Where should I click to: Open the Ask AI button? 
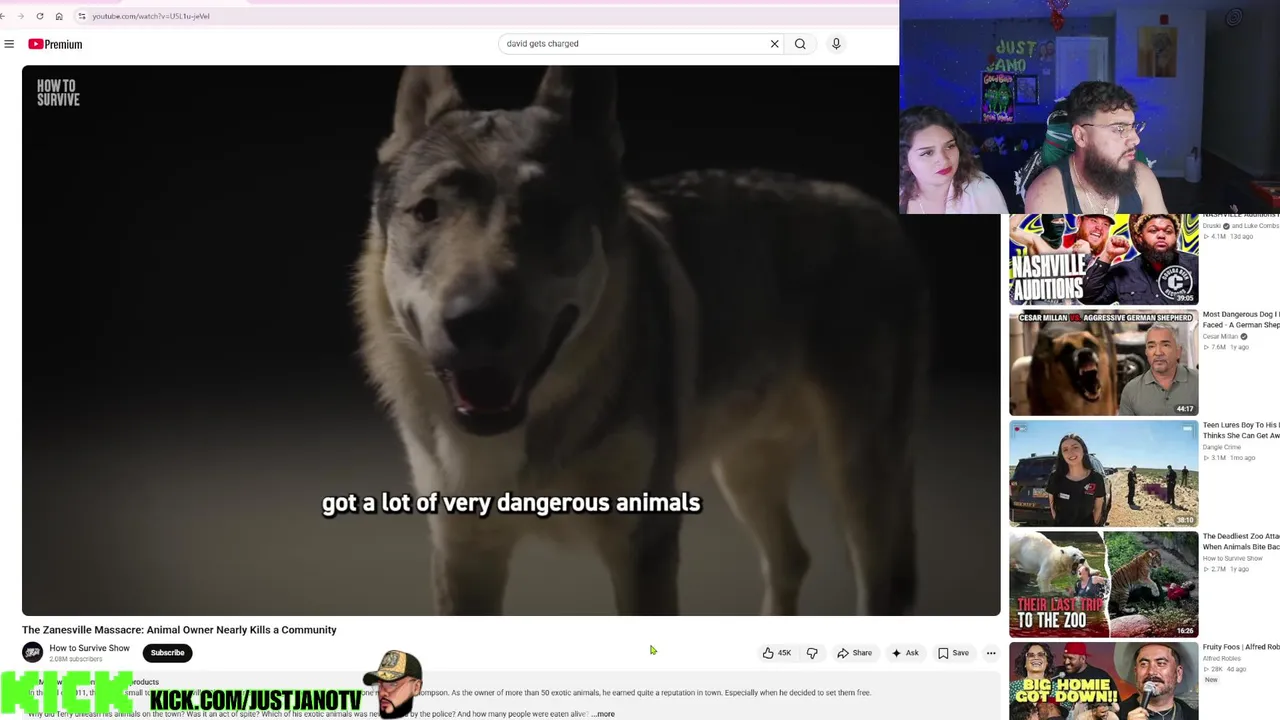[x=905, y=653]
